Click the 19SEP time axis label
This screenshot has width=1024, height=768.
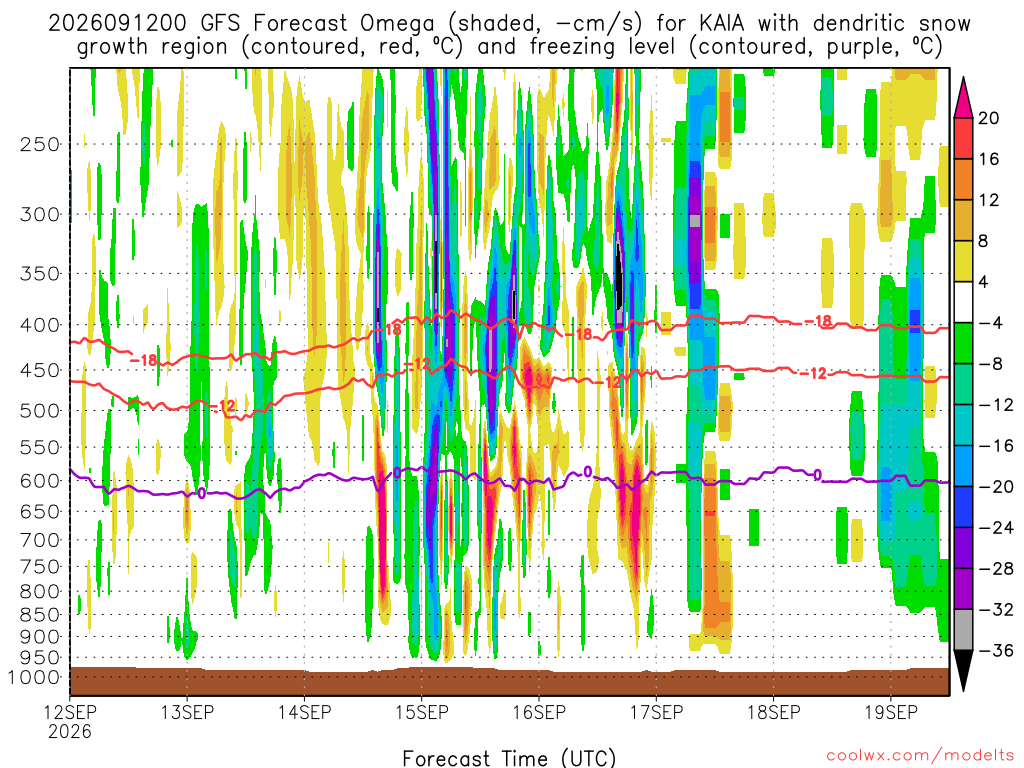891,712
